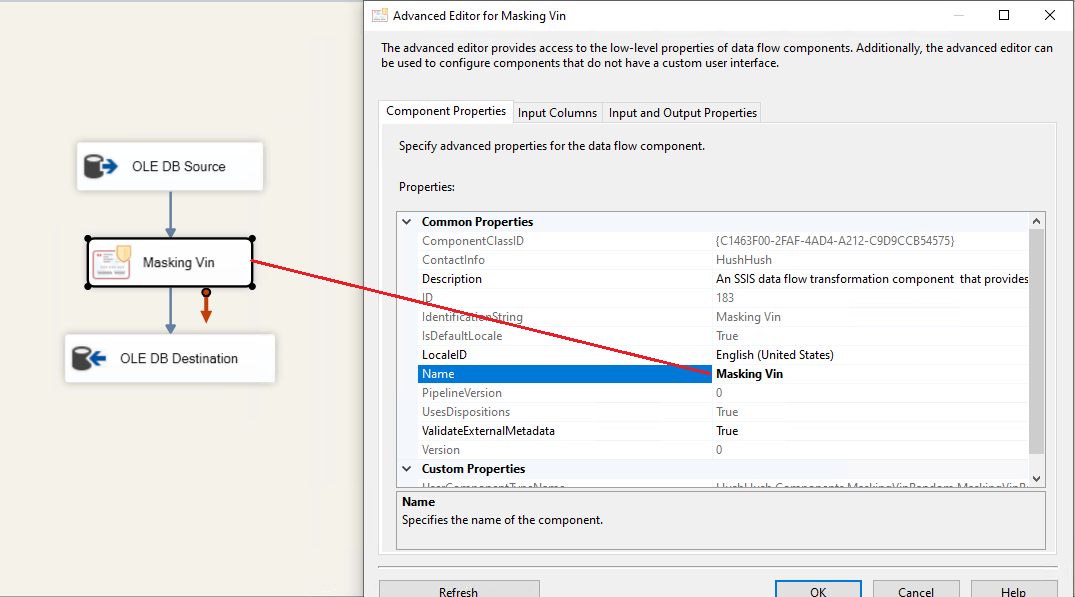This screenshot has height=597, width=1075.
Task: Switch to the Input Columns tab
Action: click(x=557, y=113)
